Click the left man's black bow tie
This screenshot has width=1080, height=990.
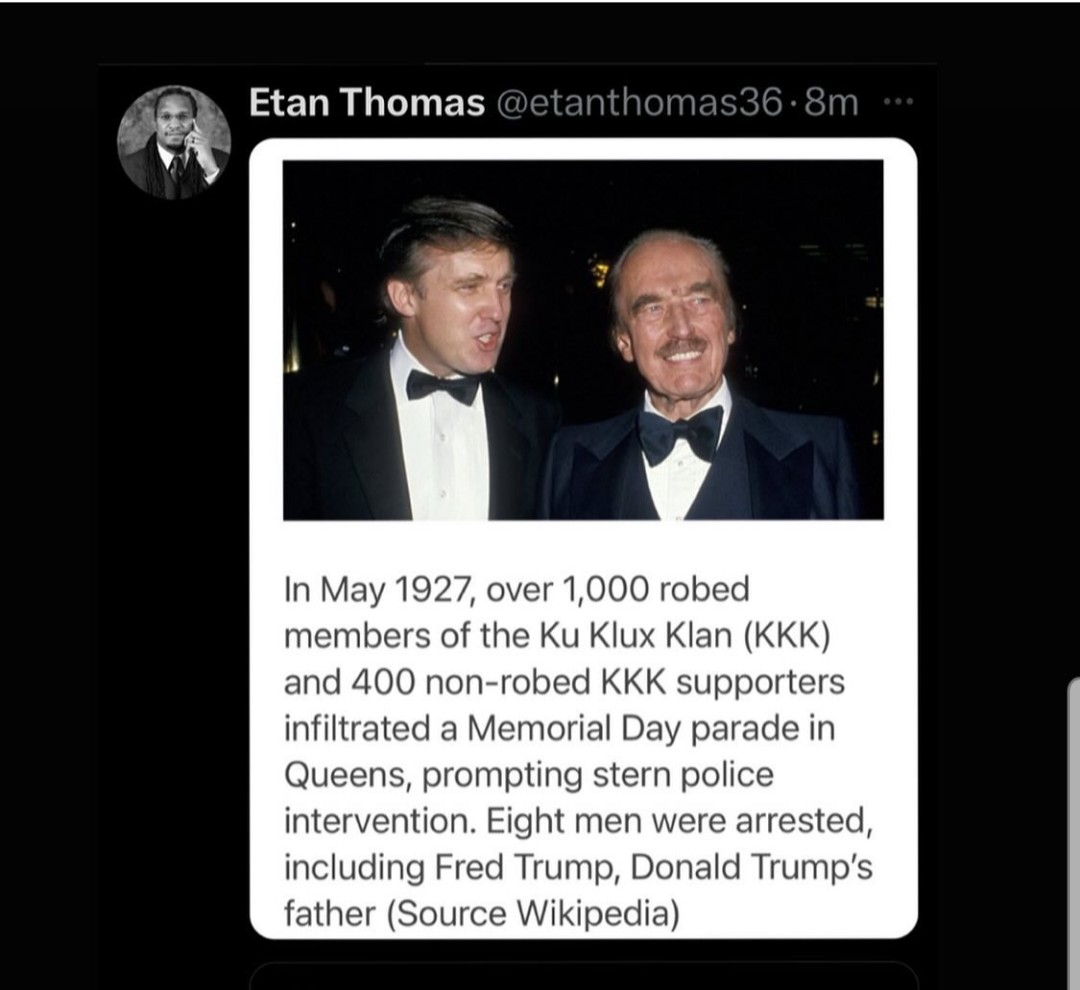click(443, 387)
